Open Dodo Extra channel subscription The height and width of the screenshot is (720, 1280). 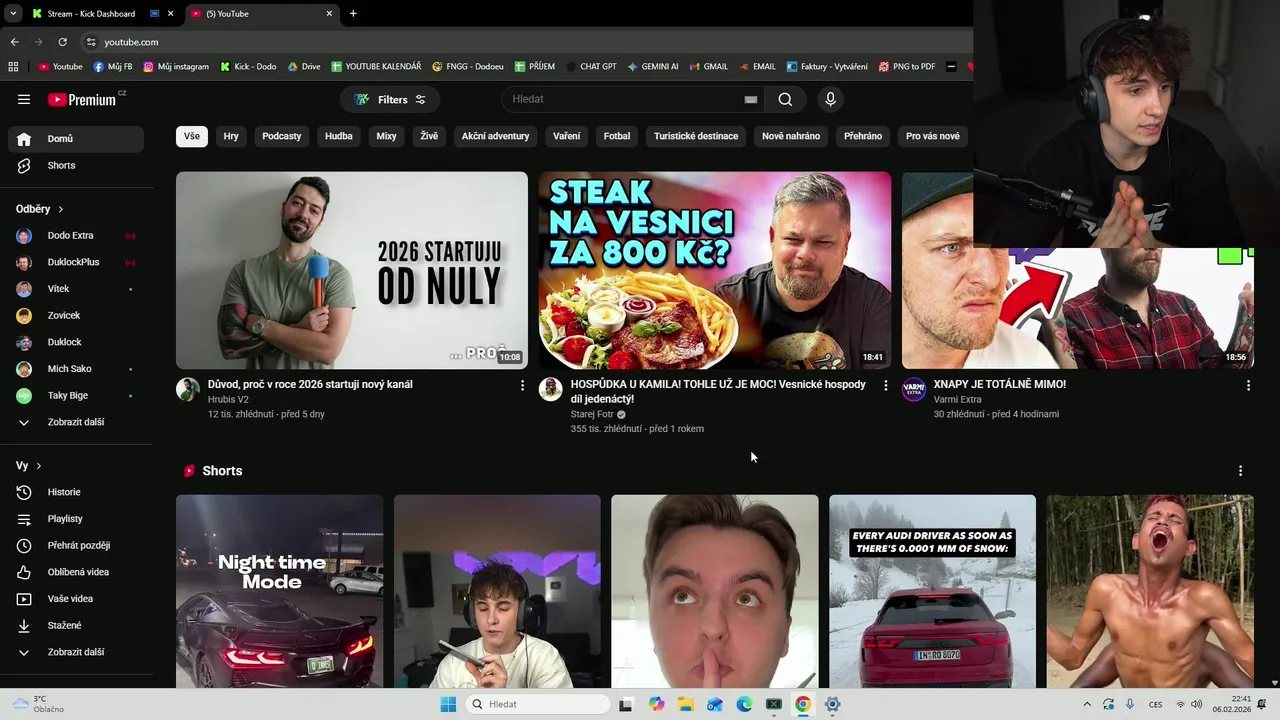click(x=76, y=236)
